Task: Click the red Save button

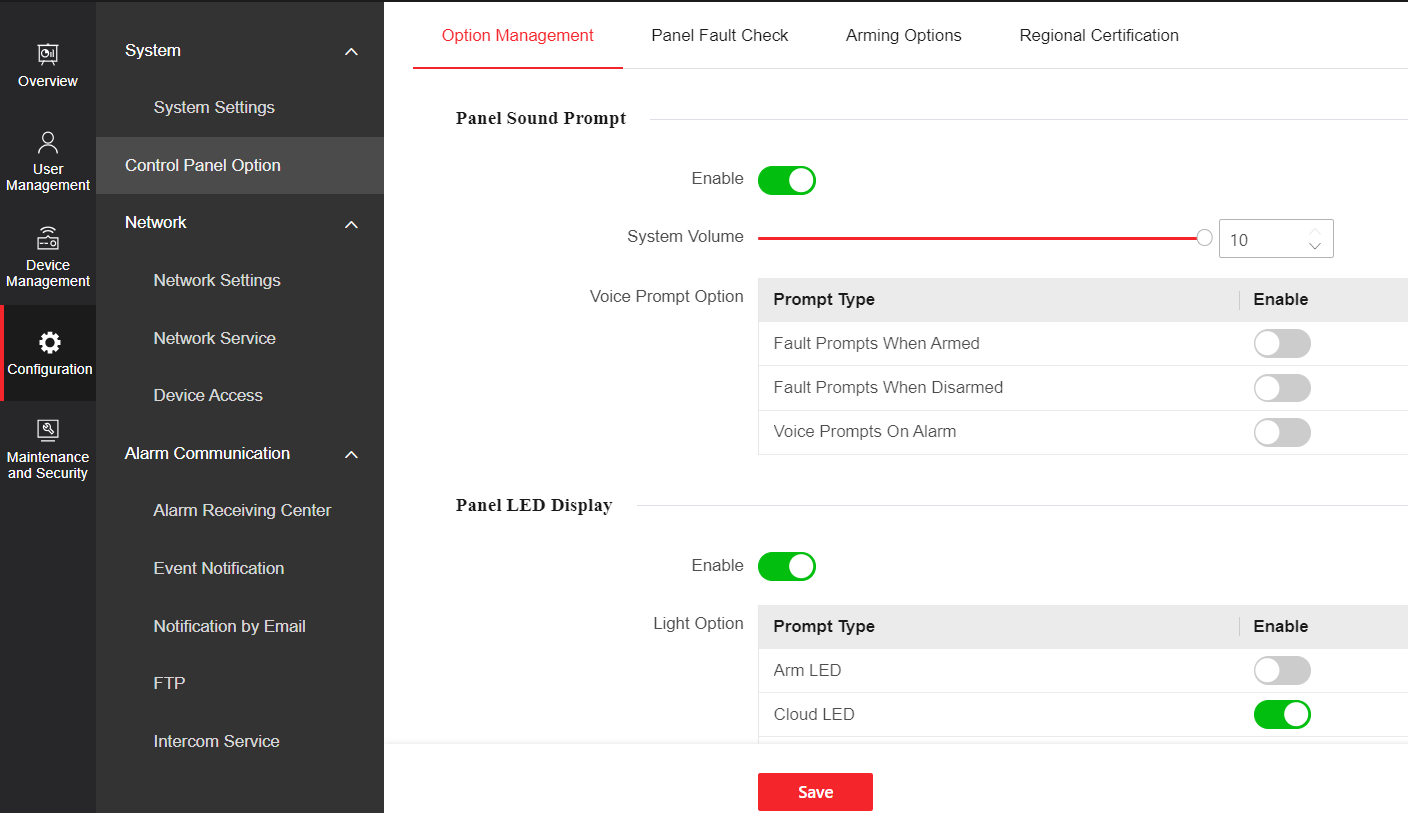Action: click(x=814, y=791)
